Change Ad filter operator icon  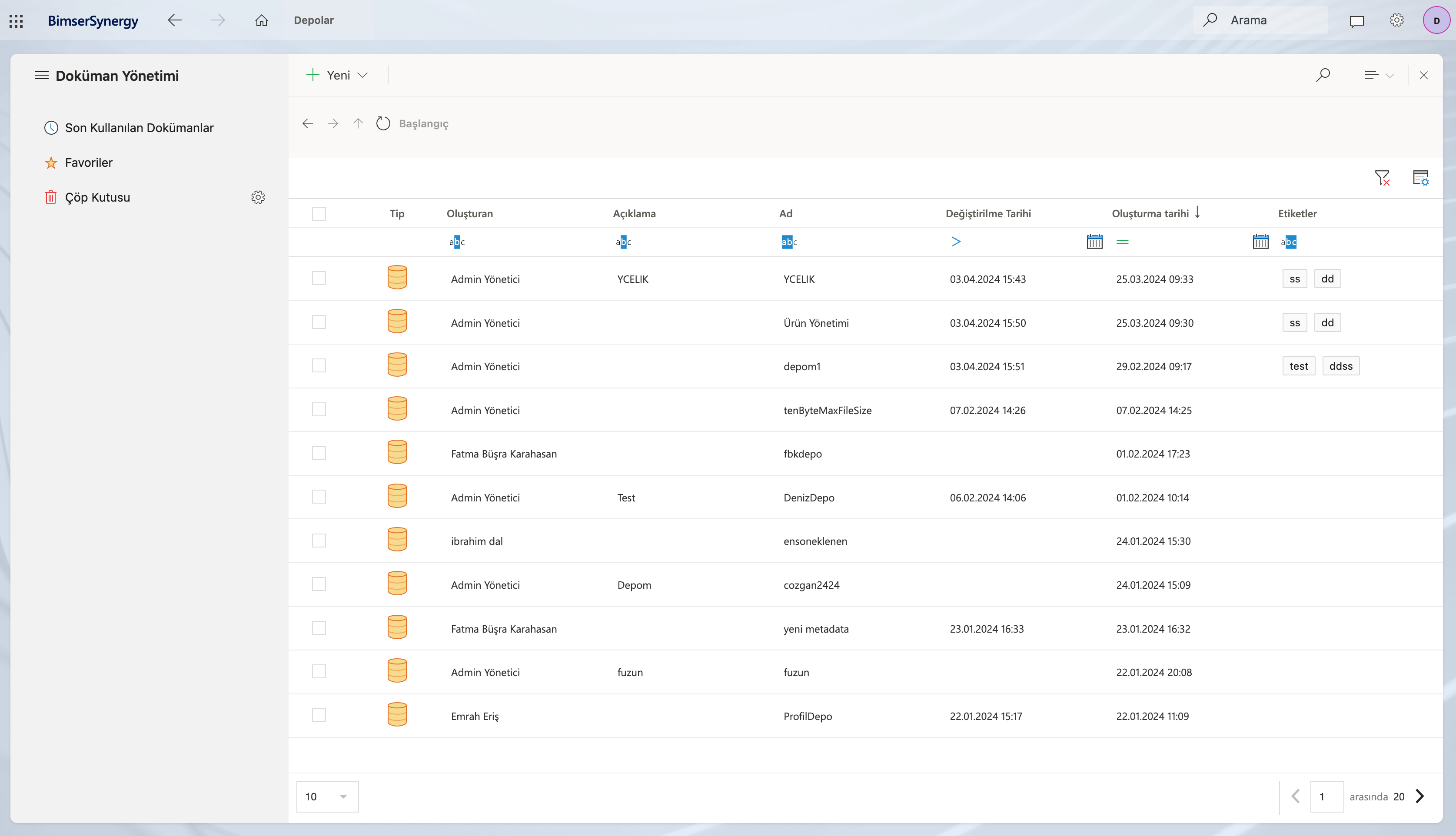click(789, 242)
